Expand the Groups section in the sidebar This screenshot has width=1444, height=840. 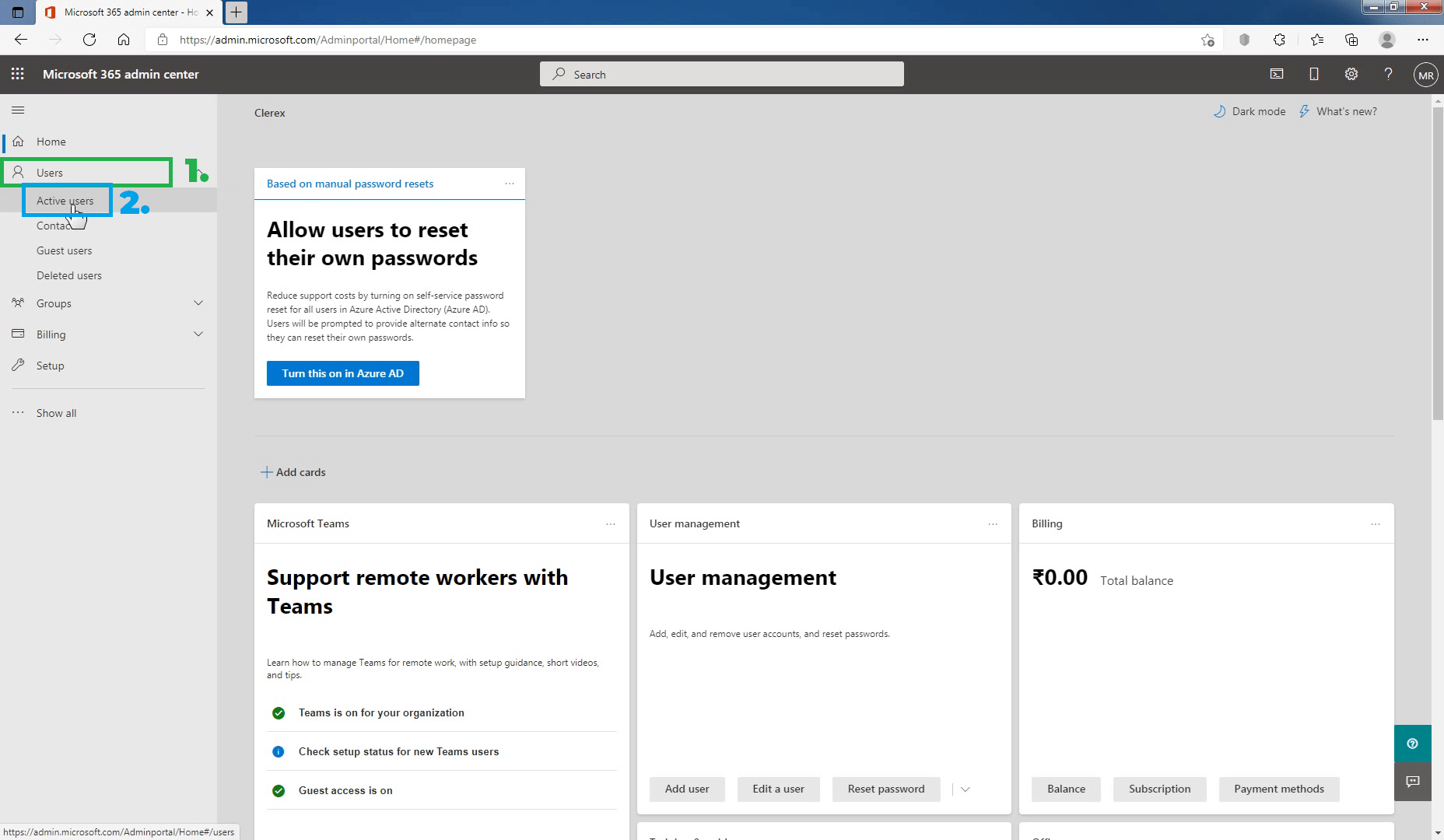[x=198, y=303]
